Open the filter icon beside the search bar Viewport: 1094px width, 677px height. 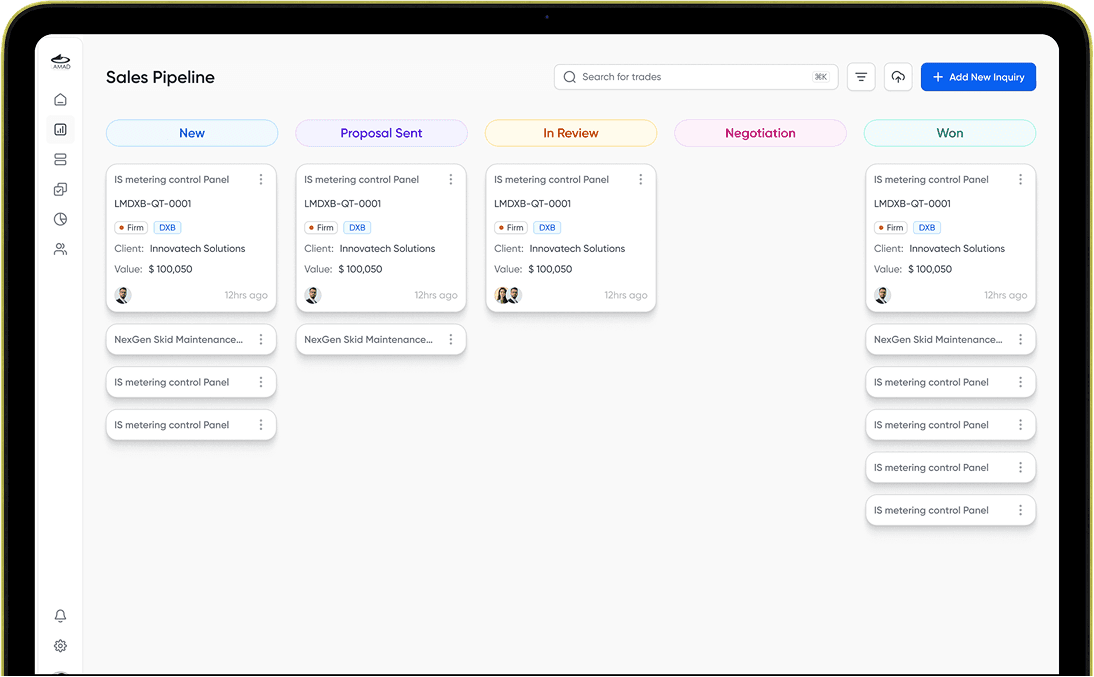coord(861,77)
